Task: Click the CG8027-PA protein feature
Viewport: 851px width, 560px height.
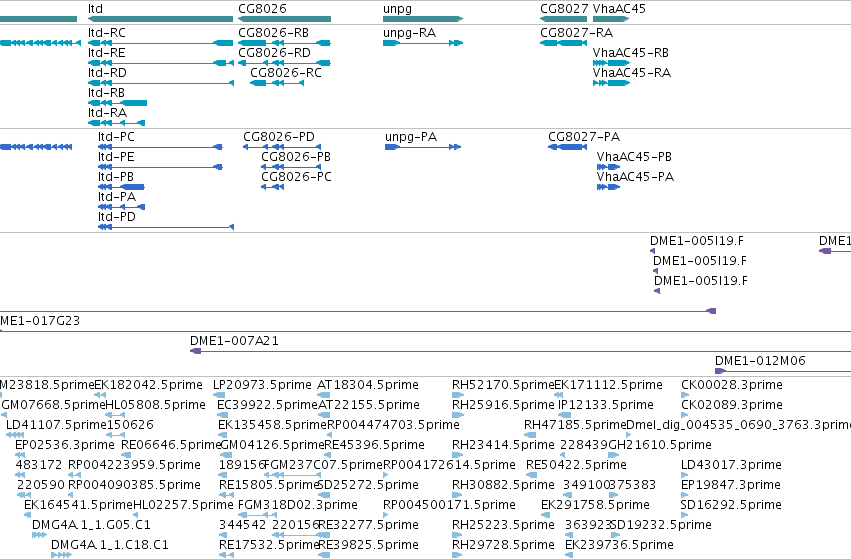Action: coord(567,147)
